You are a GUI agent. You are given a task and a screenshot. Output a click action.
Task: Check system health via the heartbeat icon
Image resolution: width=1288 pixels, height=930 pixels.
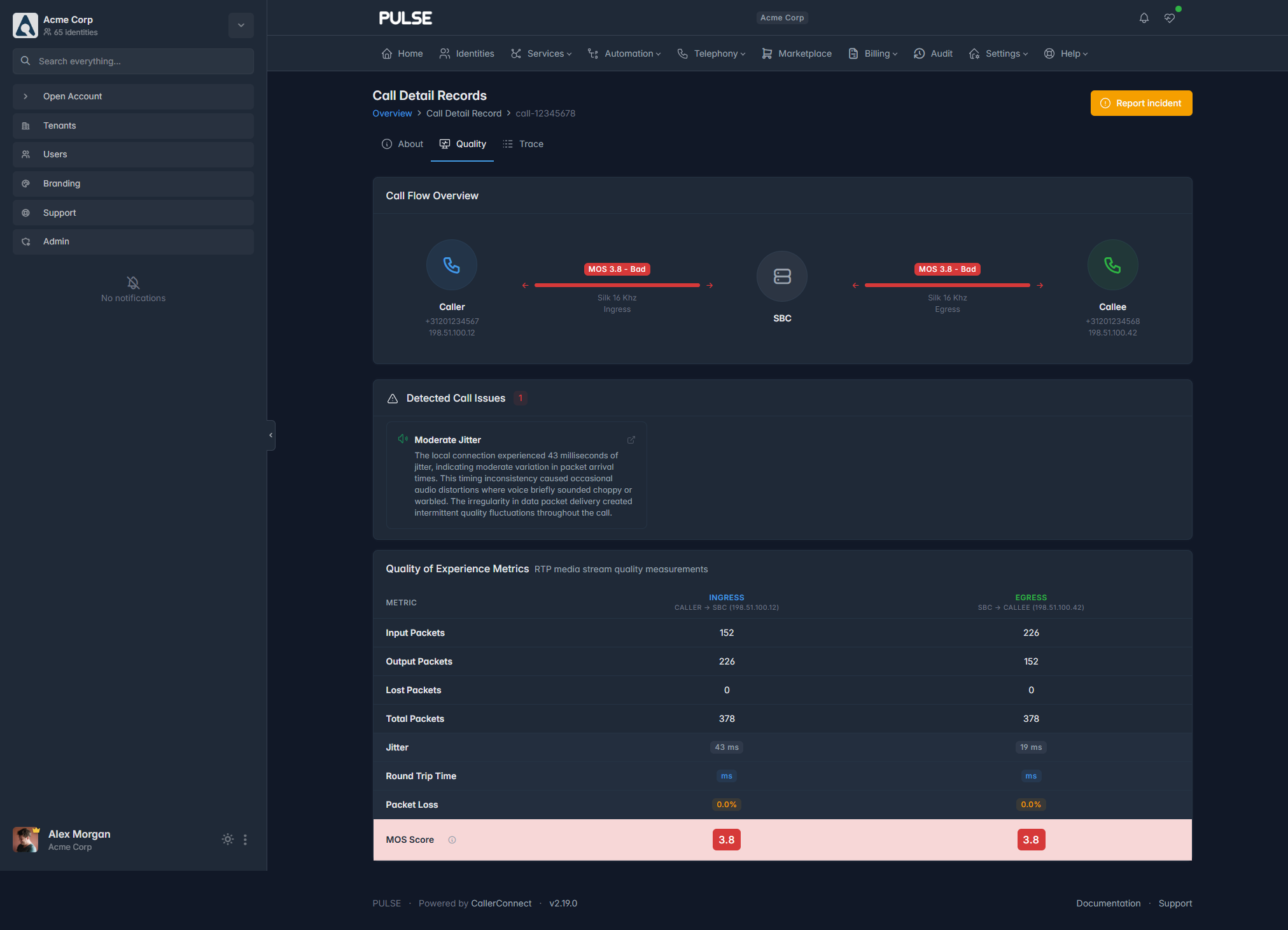1170,18
